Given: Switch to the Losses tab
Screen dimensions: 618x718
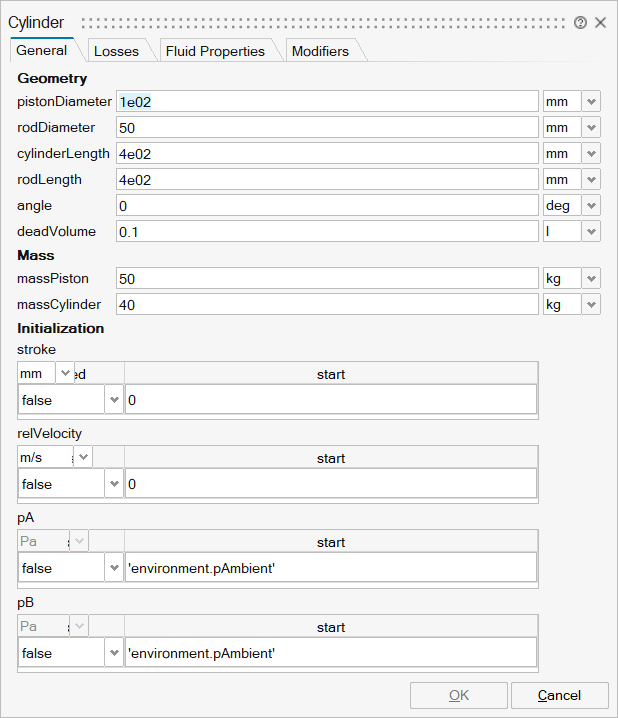Looking at the screenshot, I should pyautogui.click(x=116, y=51).
